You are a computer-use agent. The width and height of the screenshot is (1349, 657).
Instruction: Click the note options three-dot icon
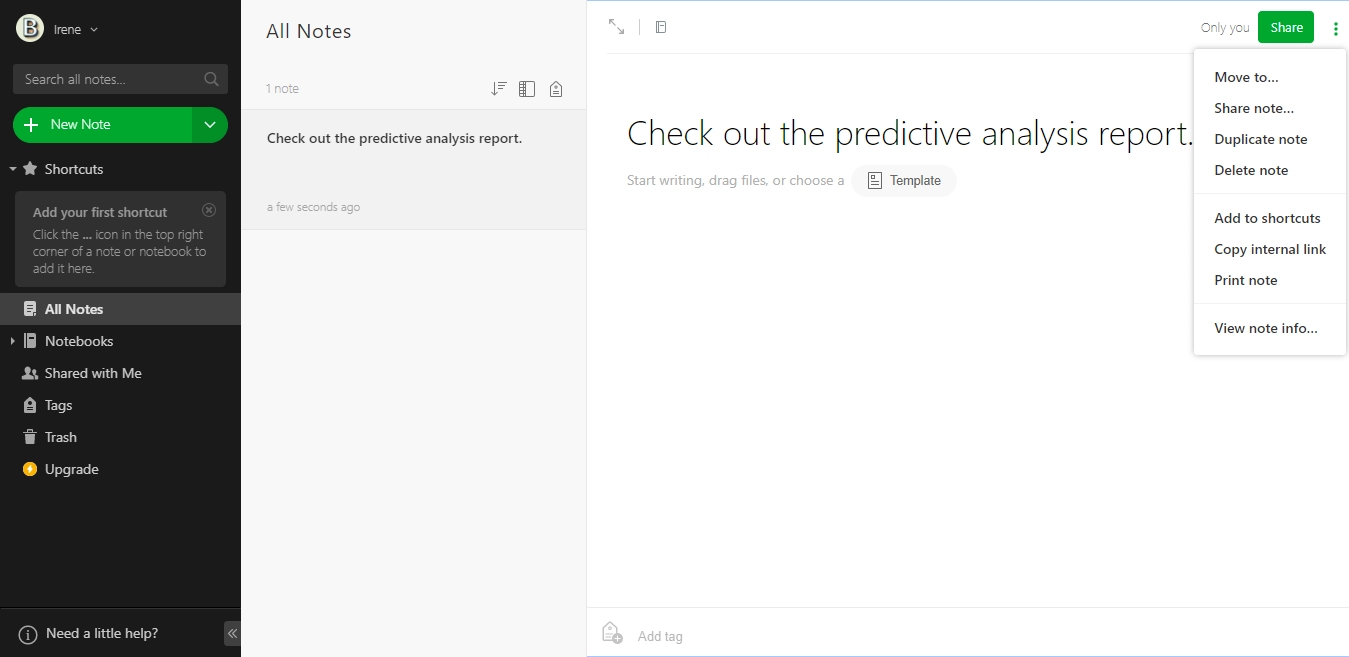click(x=1335, y=27)
